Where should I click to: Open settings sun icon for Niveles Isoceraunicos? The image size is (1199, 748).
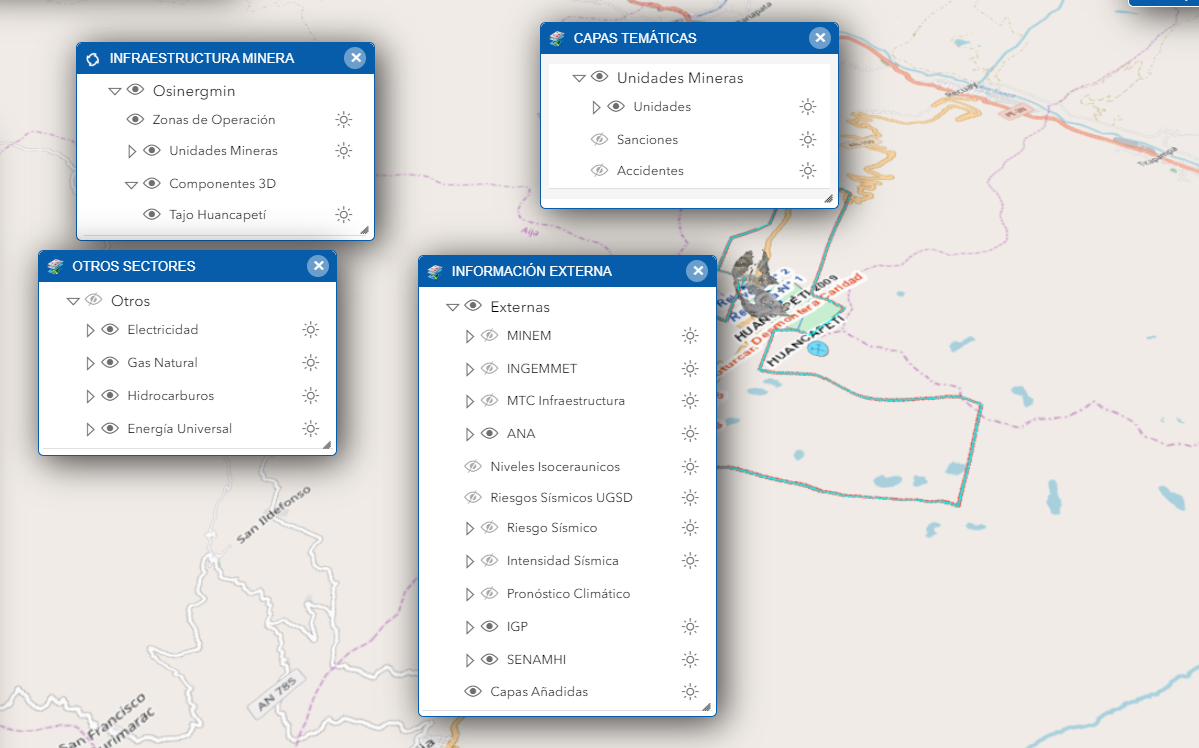[x=690, y=467]
